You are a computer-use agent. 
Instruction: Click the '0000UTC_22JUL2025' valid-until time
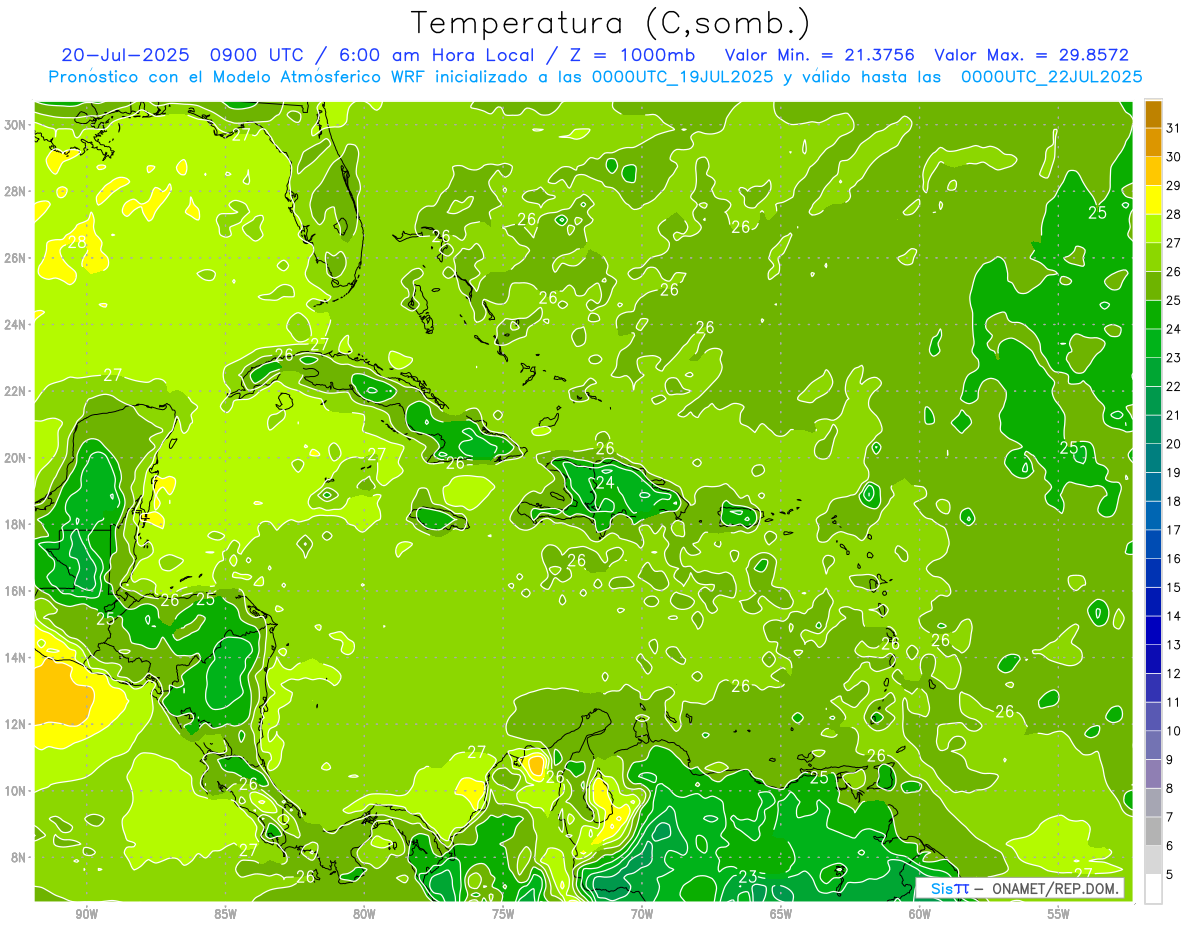(1051, 76)
